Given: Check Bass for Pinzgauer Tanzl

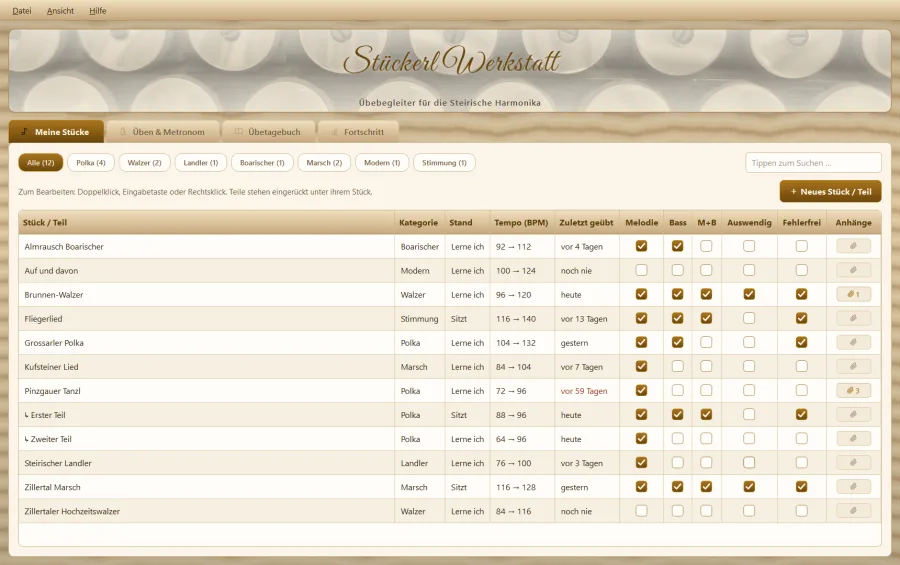Looking at the screenshot, I should (x=678, y=391).
